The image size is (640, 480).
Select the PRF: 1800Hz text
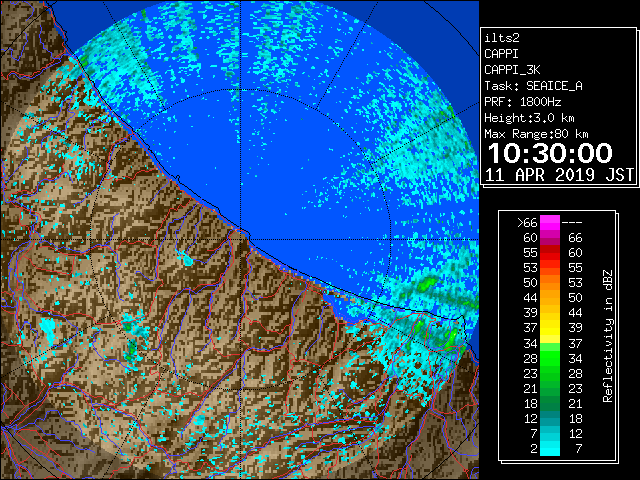(x=522, y=102)
